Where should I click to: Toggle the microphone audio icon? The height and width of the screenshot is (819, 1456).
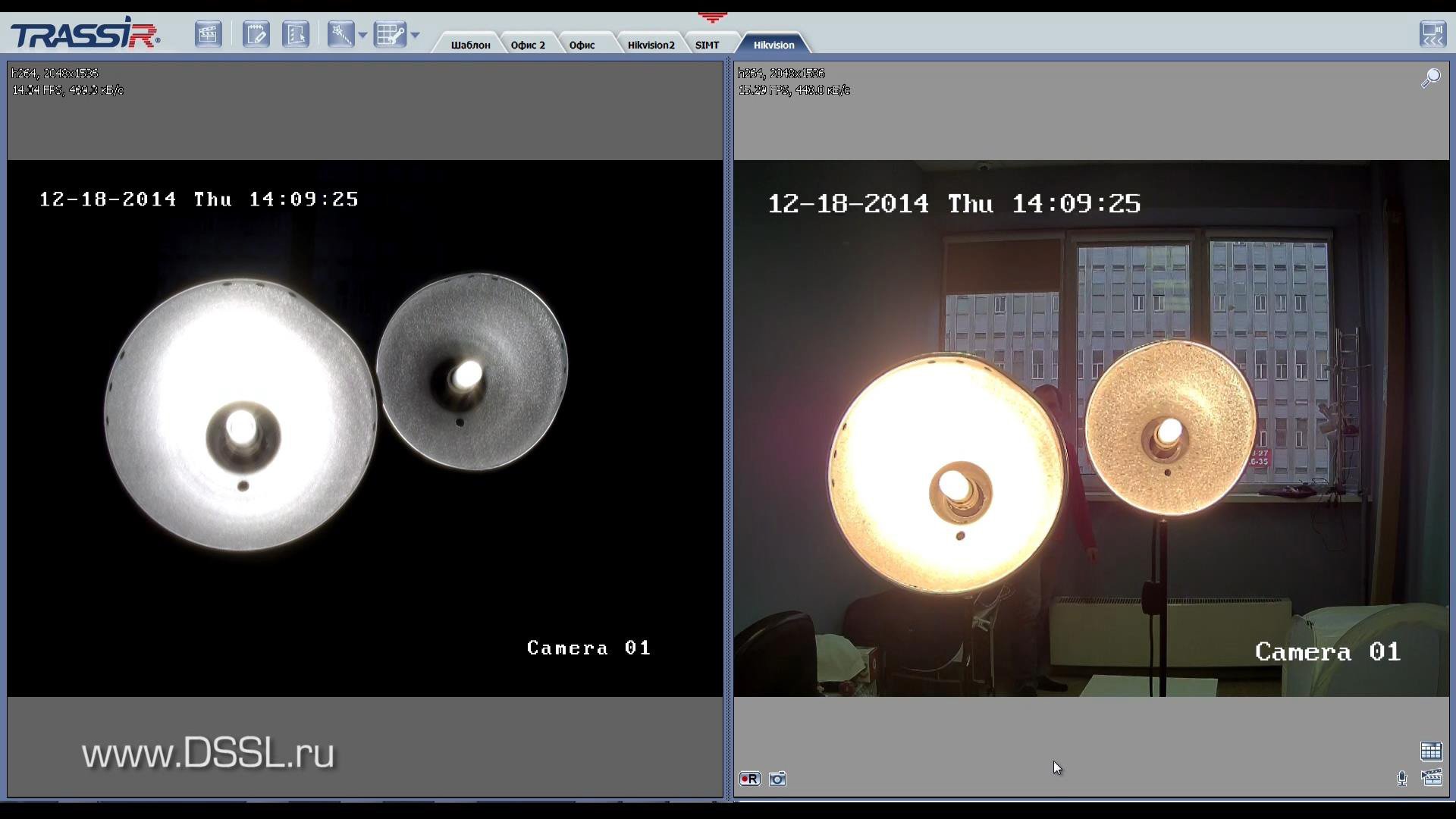tap(1401, 778)
